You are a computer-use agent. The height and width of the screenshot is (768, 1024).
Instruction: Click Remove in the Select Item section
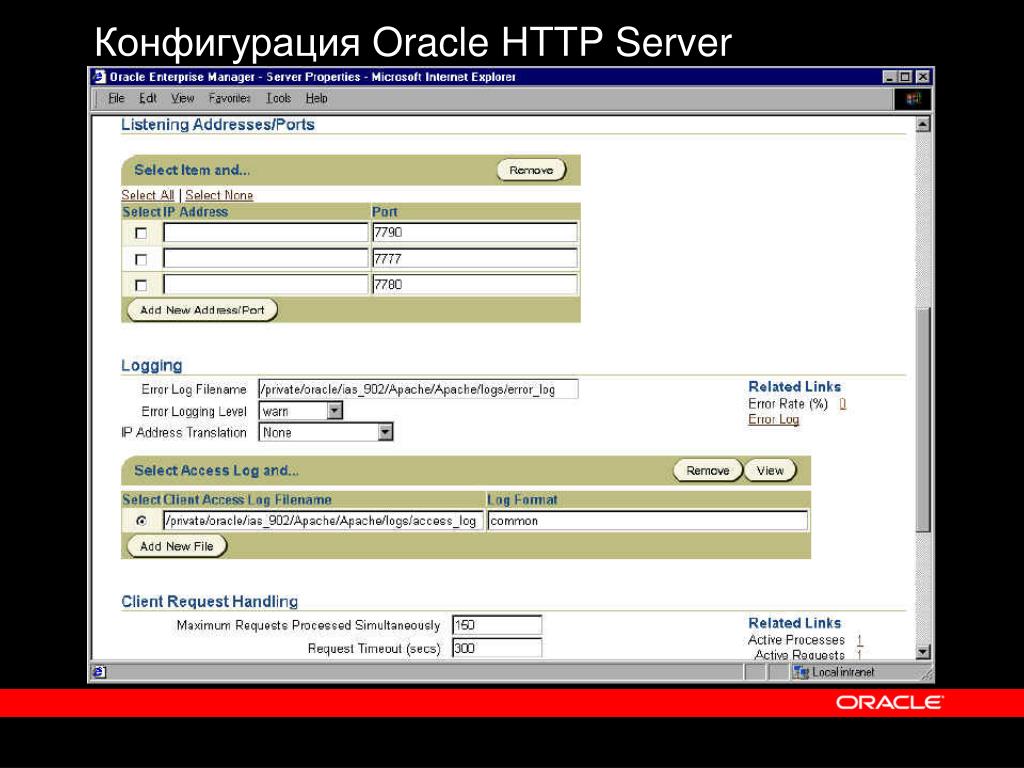(x=531, y=170)
